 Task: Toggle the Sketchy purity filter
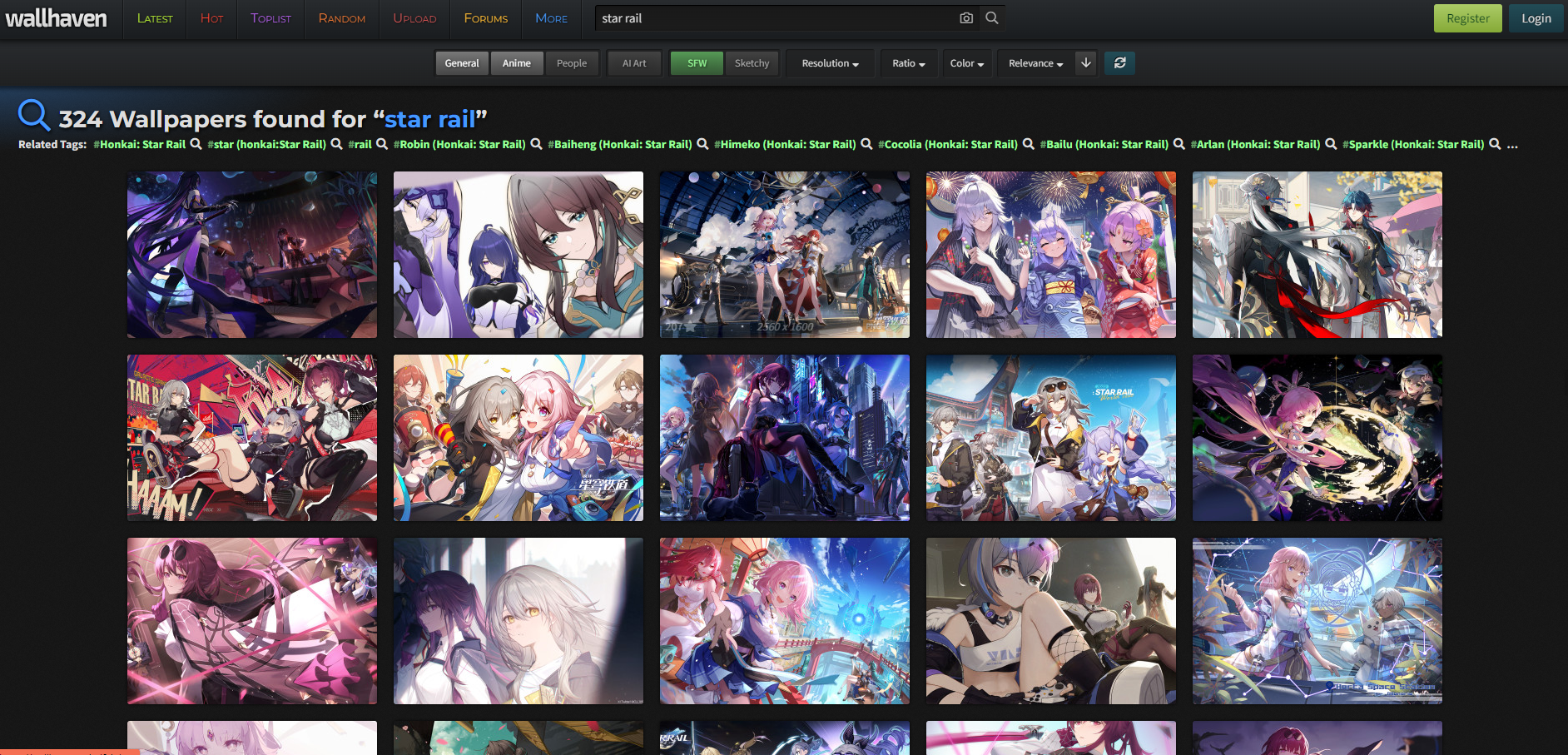[752, 63]
